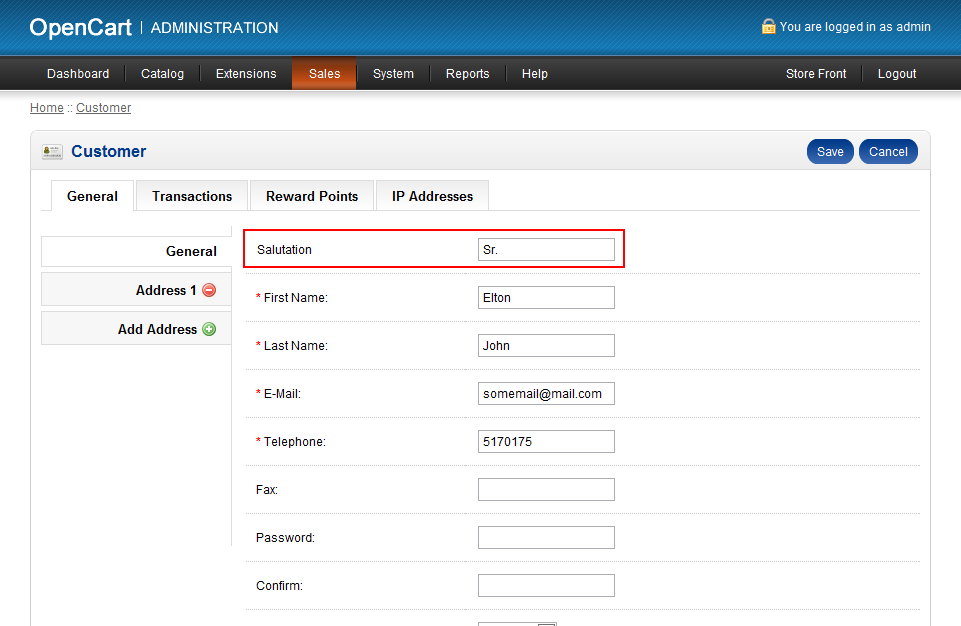Open the Reports menu
Image resolution: width=961 pixels, height=626 pixels.
click(467, 73)
